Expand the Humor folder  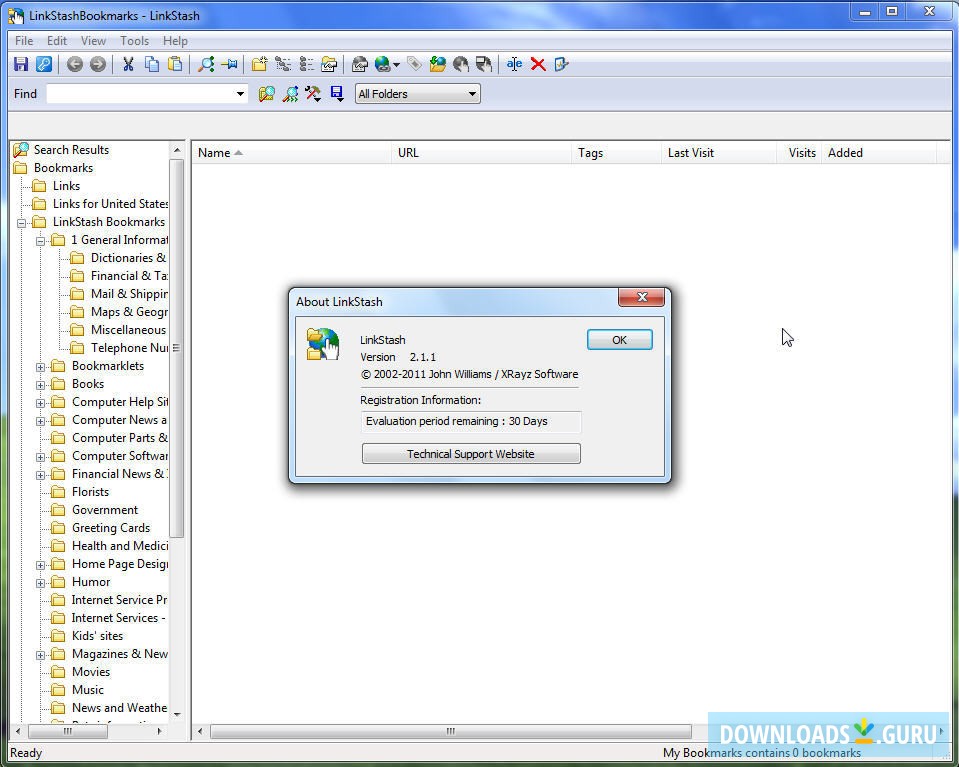[40, 583]
